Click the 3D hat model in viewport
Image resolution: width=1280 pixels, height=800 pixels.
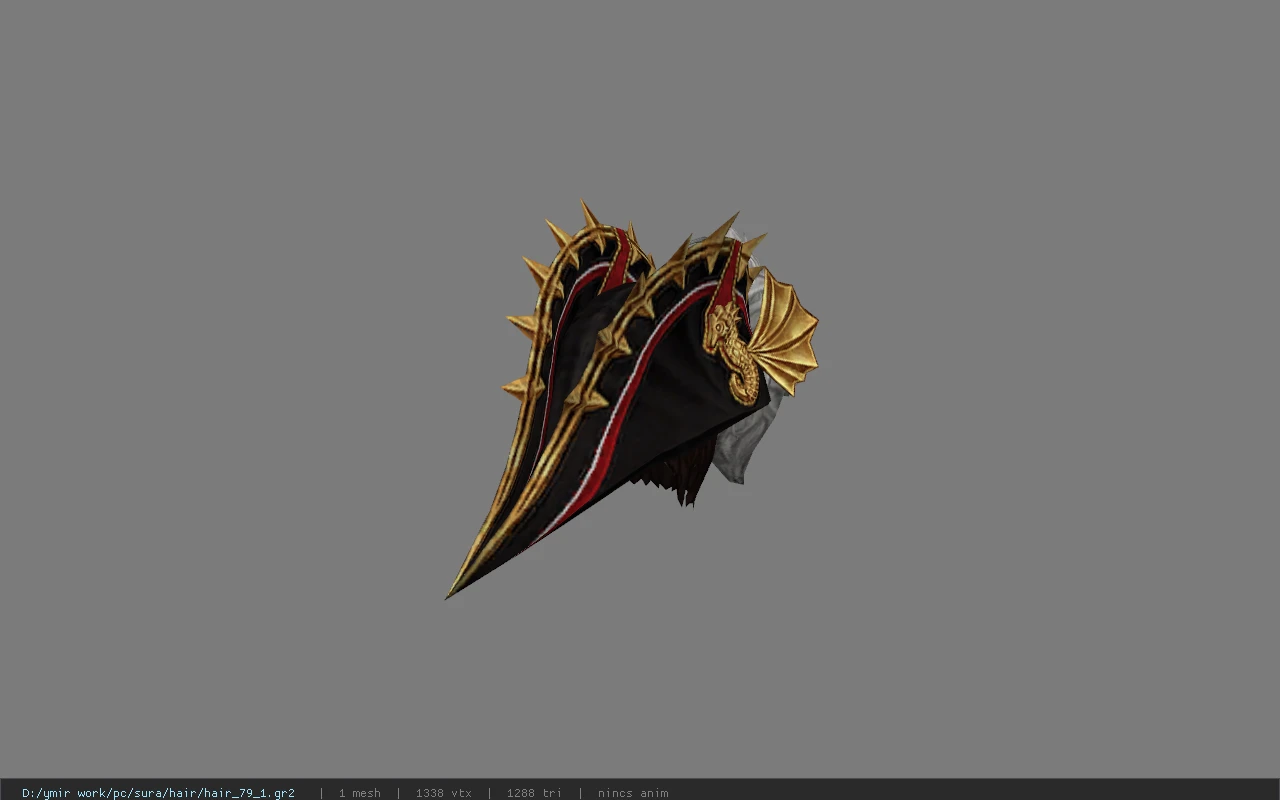point(632,400)
